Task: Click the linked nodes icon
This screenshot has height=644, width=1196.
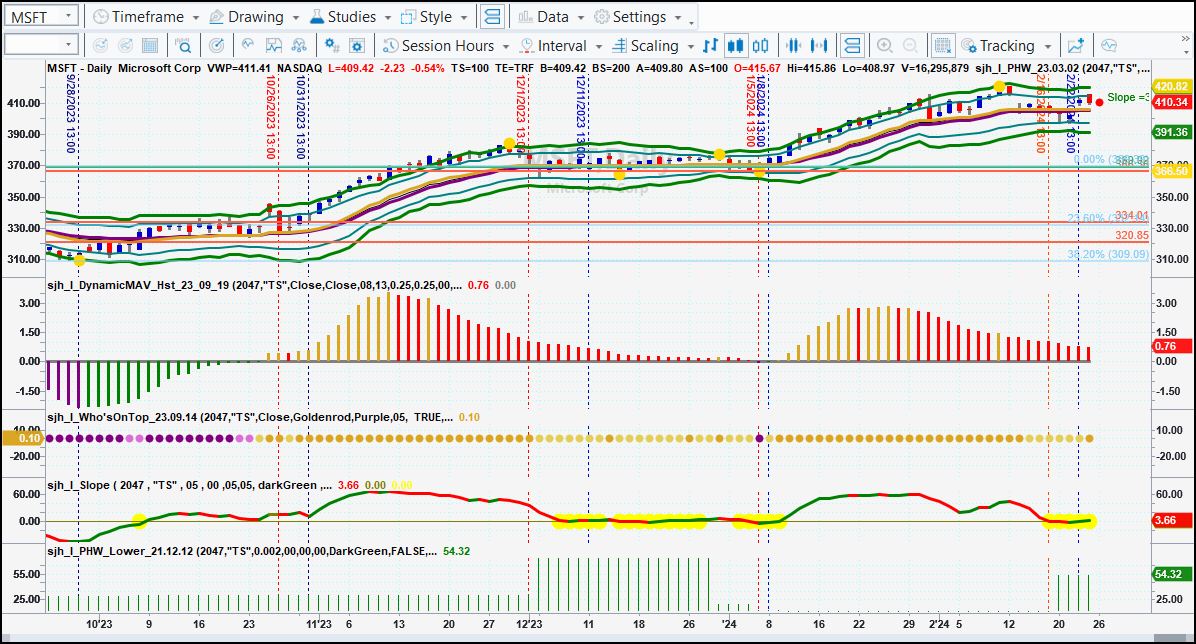Action: coord(299,46)
